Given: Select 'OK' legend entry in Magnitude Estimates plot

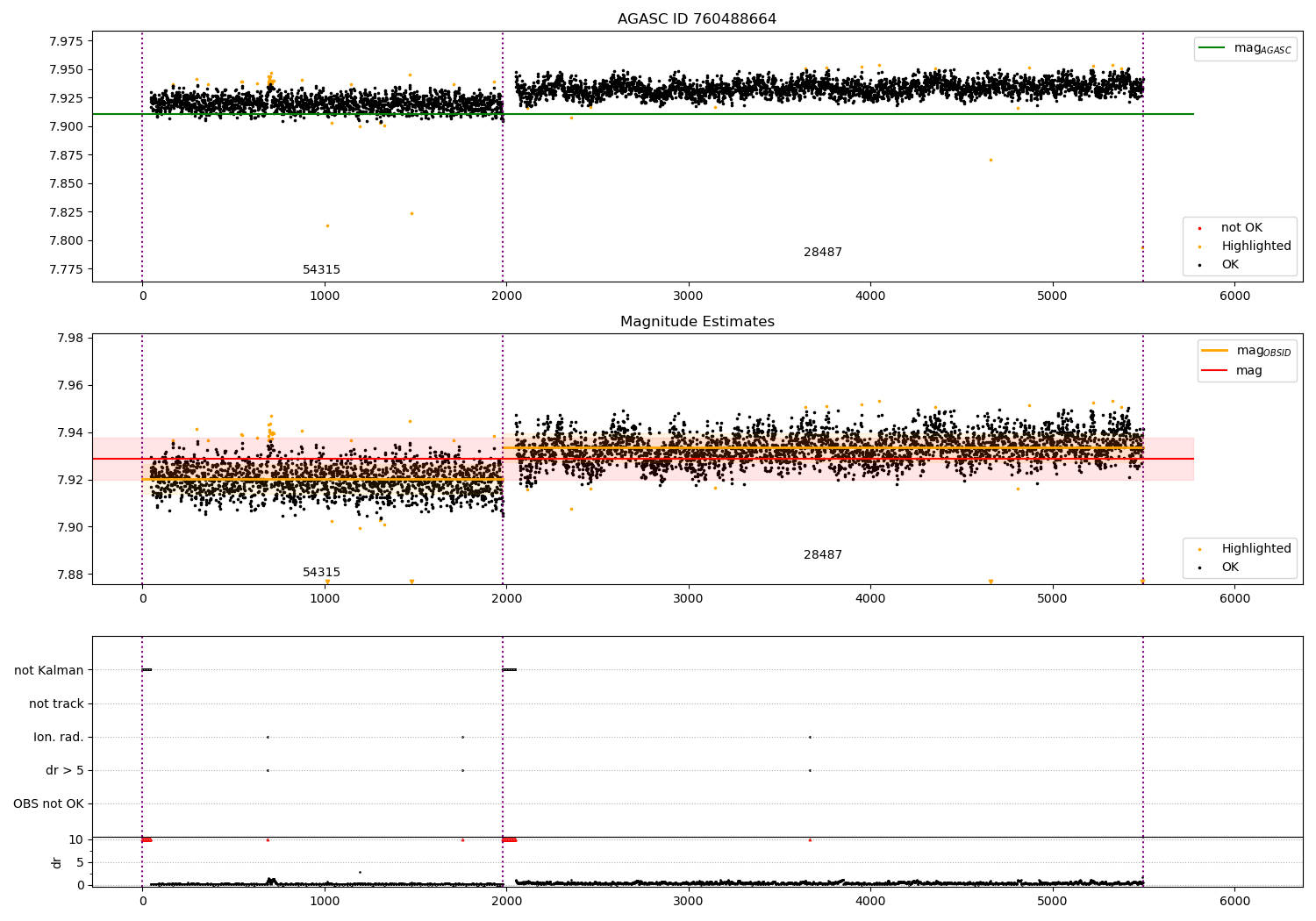Looking at the screenshot, I should 1230,568.
